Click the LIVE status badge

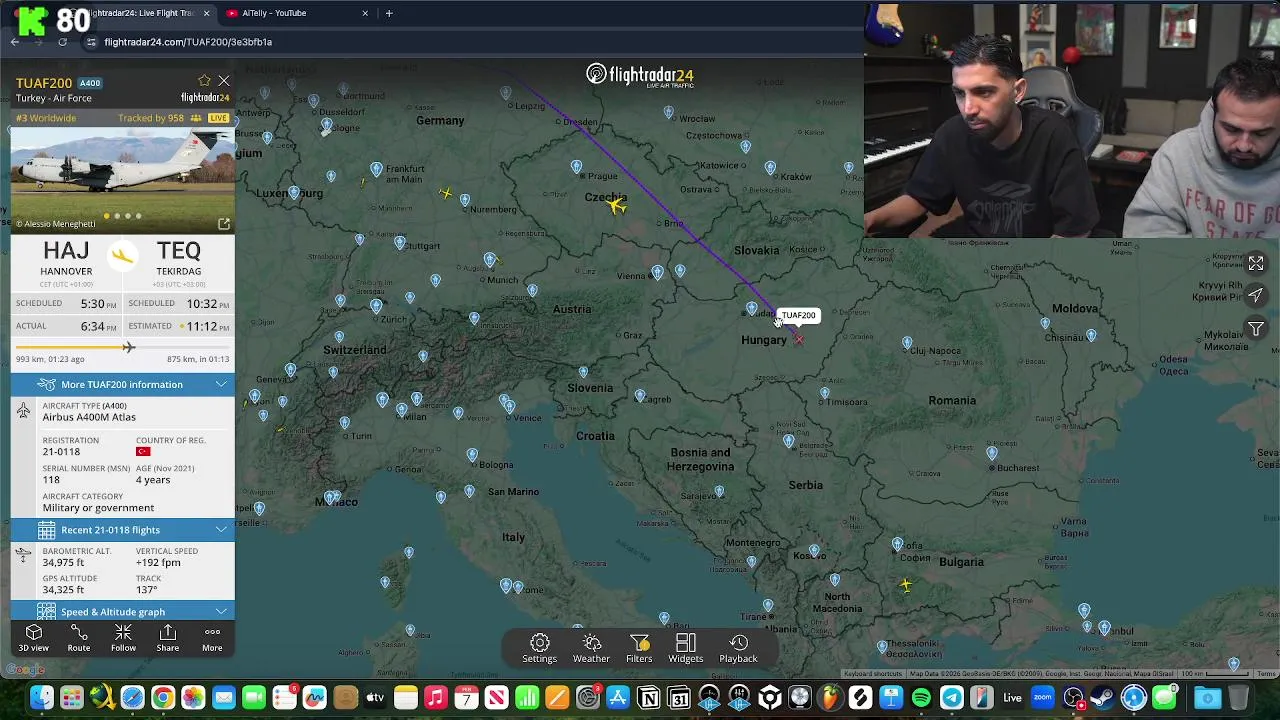[218, 118]
